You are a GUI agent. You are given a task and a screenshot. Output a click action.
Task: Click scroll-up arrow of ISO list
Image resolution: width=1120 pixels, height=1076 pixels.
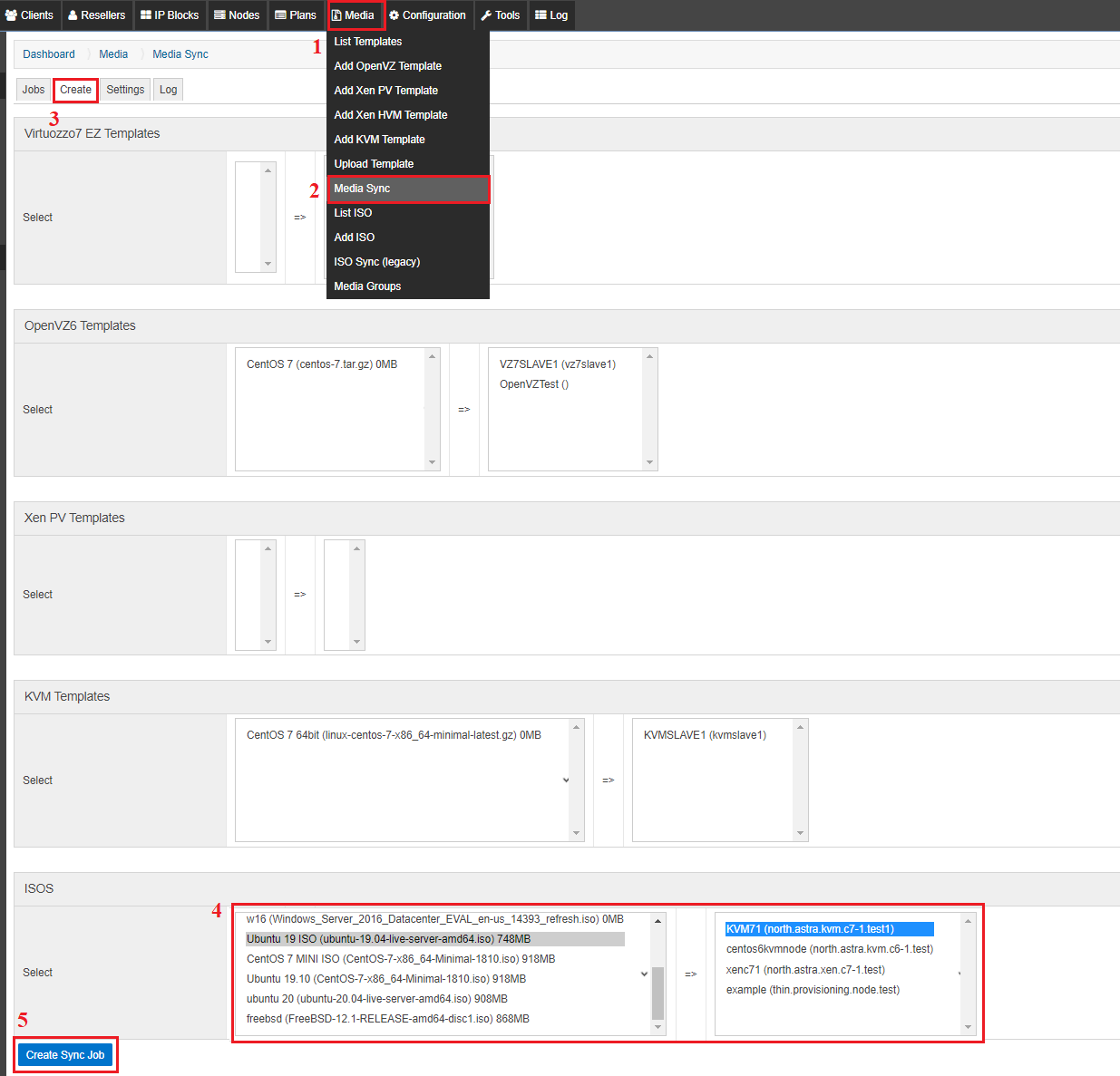(658, 921)
